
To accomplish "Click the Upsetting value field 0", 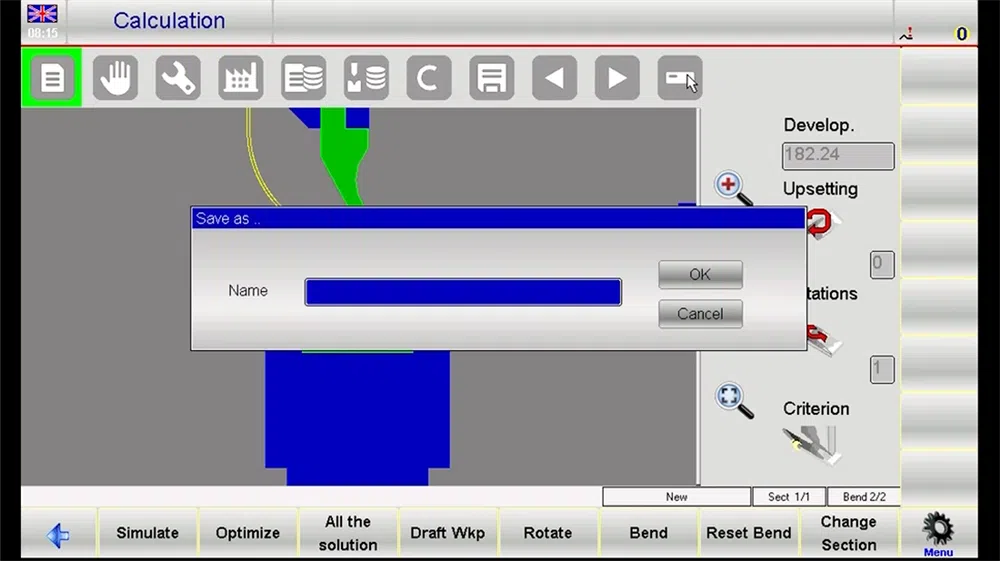I will coord(882,265).
